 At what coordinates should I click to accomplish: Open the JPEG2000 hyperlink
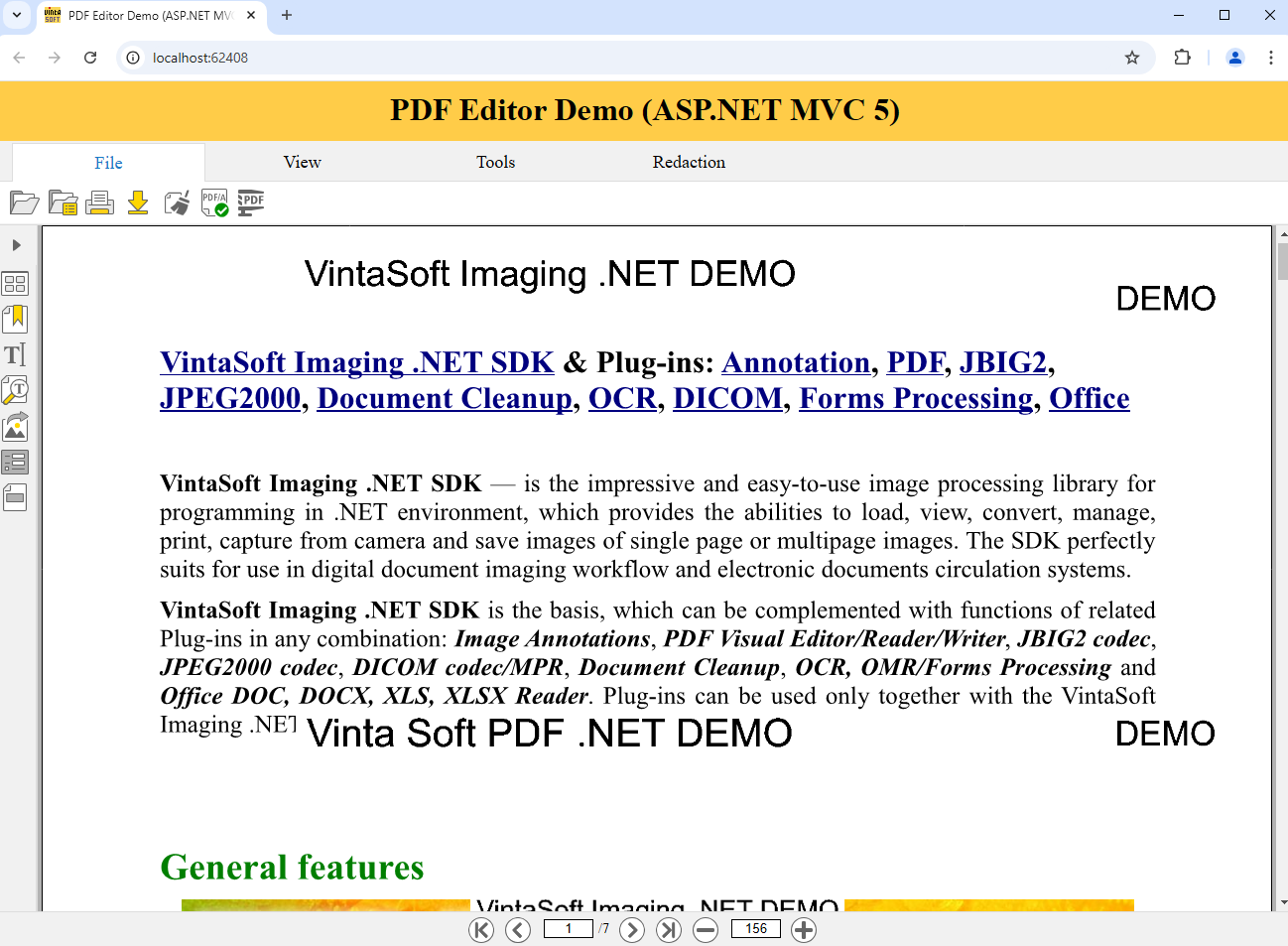[230, 398]
